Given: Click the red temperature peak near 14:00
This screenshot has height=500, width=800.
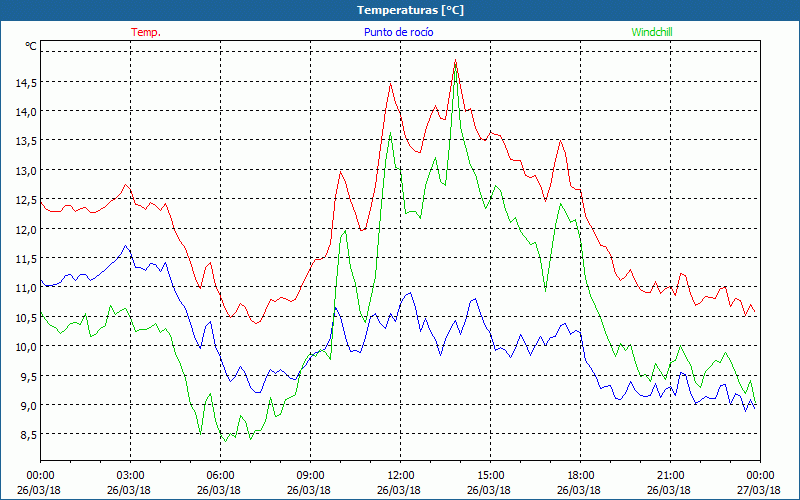Looking at the screenshot, I should pyautogui.click(x=455, y=60).
